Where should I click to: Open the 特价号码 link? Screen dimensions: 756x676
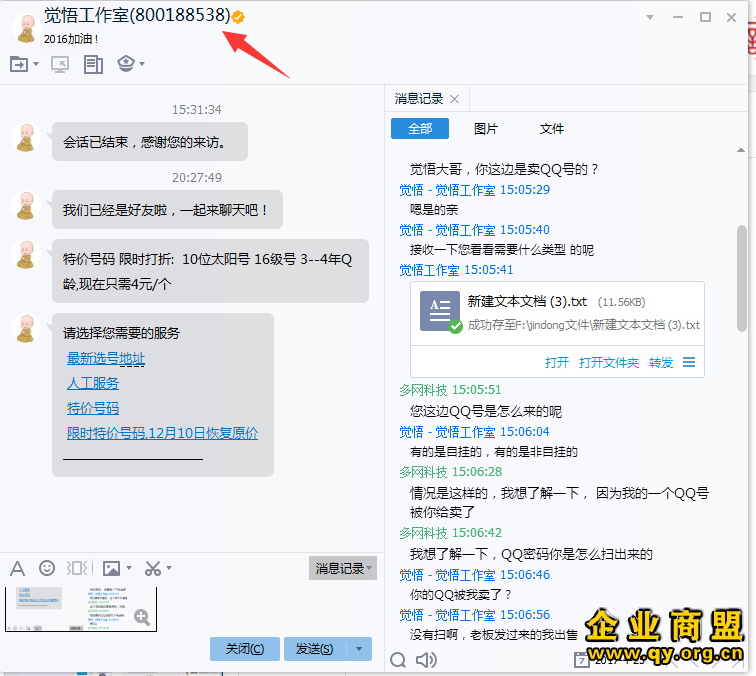pyautogui.click(x=93, y=408)
